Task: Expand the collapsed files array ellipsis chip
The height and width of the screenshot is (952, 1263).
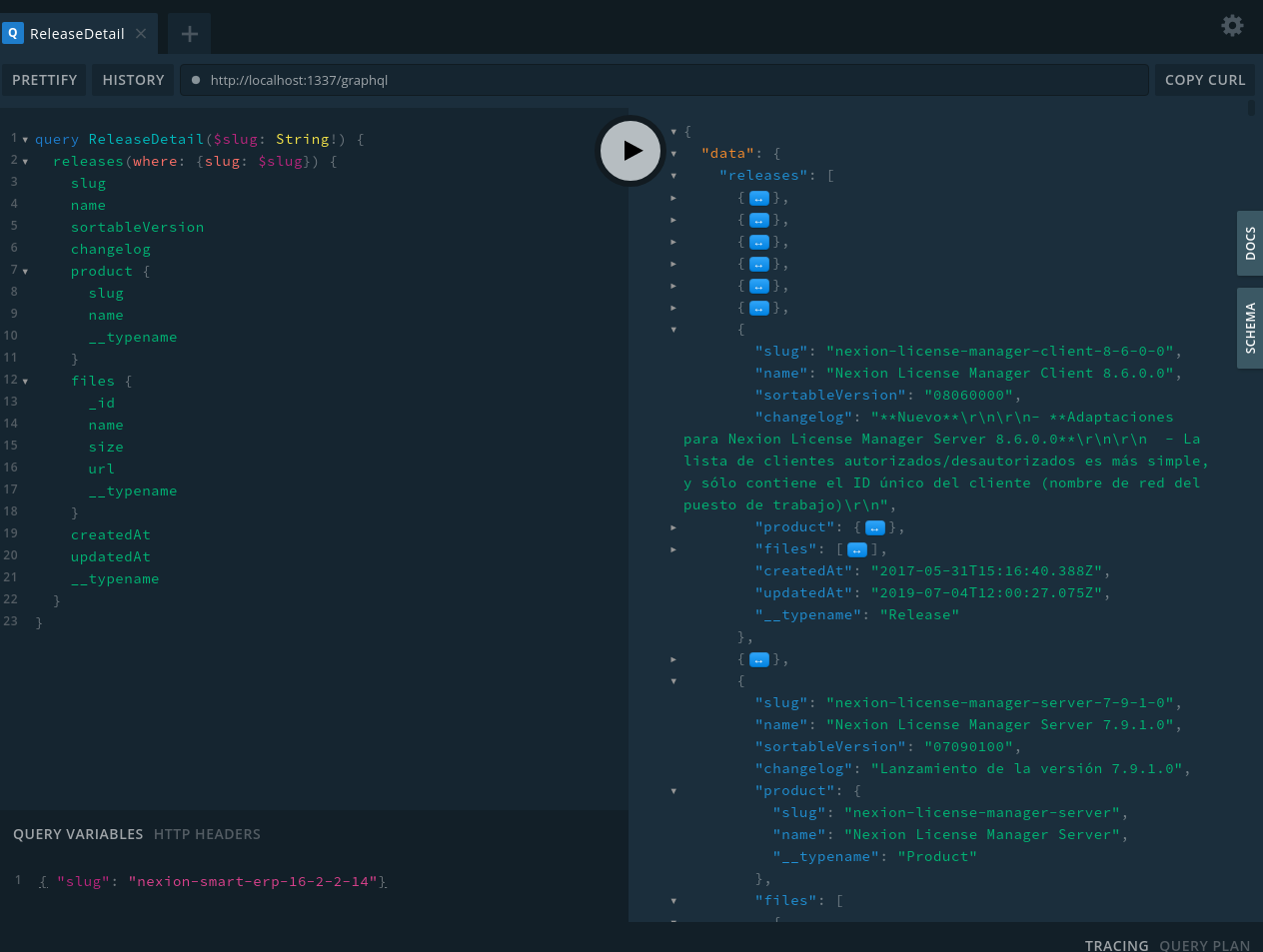Action: (856, 548)
